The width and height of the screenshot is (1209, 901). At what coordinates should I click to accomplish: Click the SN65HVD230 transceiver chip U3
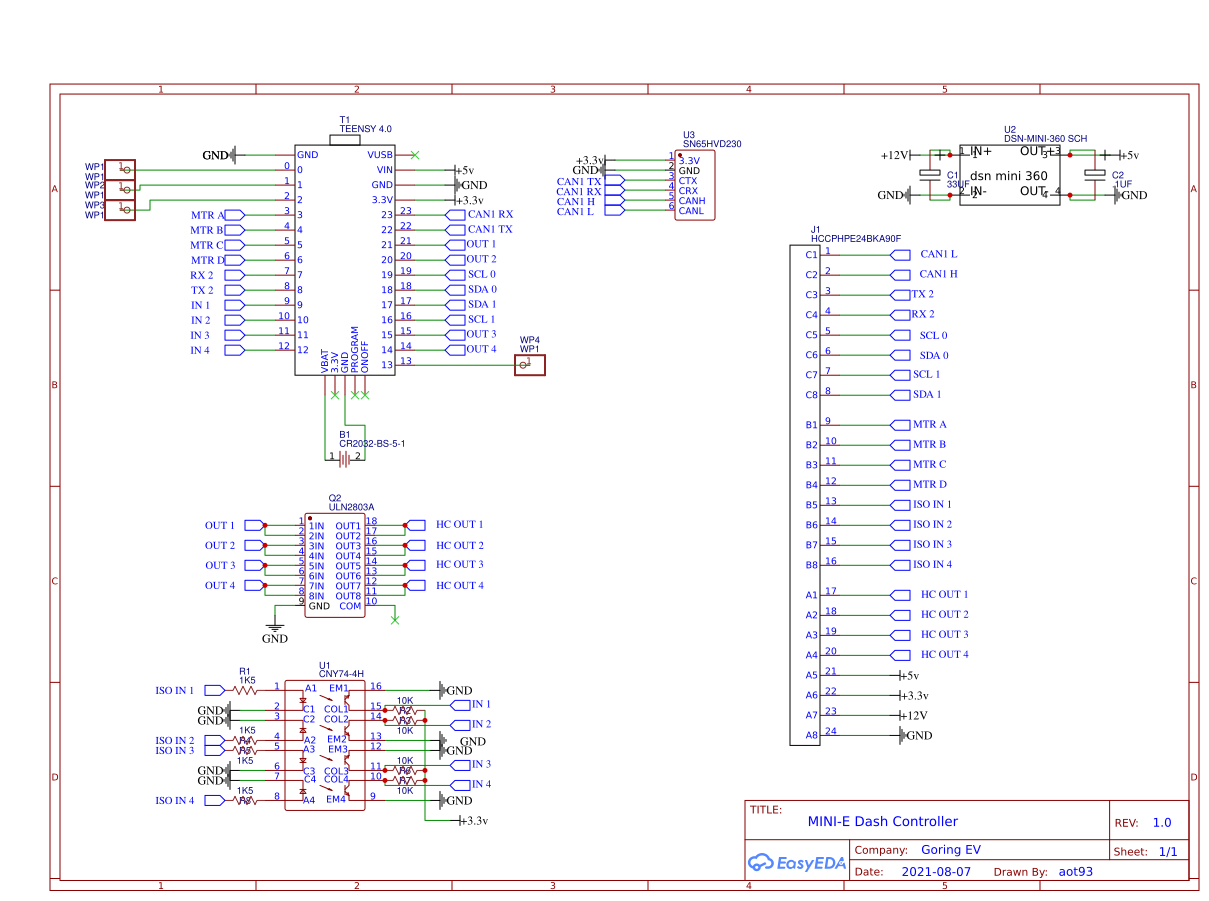tap(695, 186)
